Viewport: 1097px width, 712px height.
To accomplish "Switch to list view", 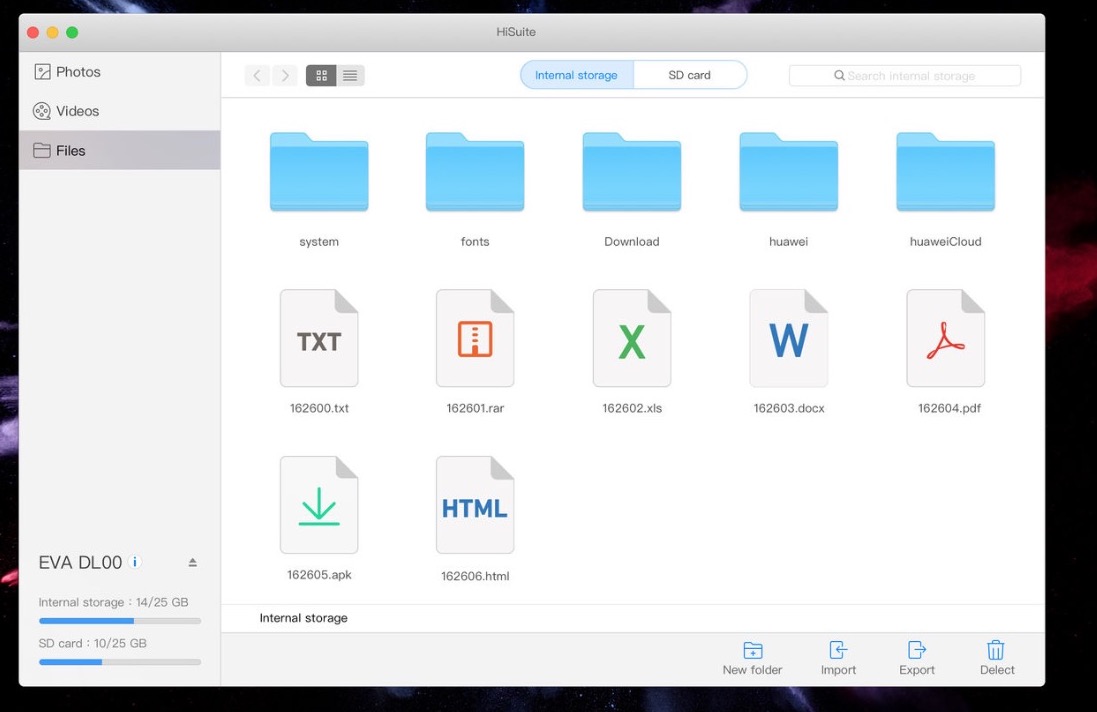I will click(350, 76).
